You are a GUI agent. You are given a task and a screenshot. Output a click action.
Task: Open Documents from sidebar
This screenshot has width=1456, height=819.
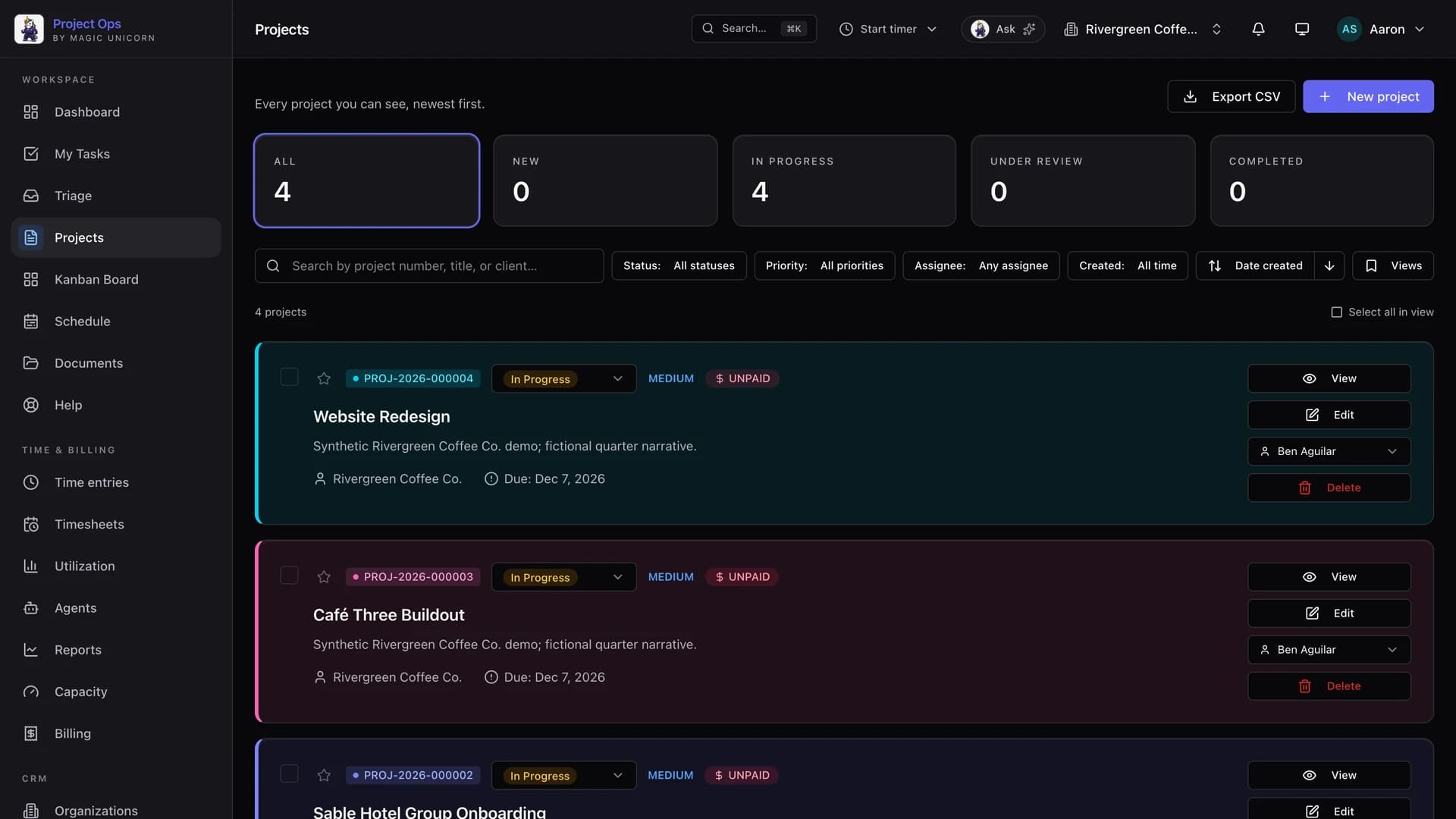point(116,363)
